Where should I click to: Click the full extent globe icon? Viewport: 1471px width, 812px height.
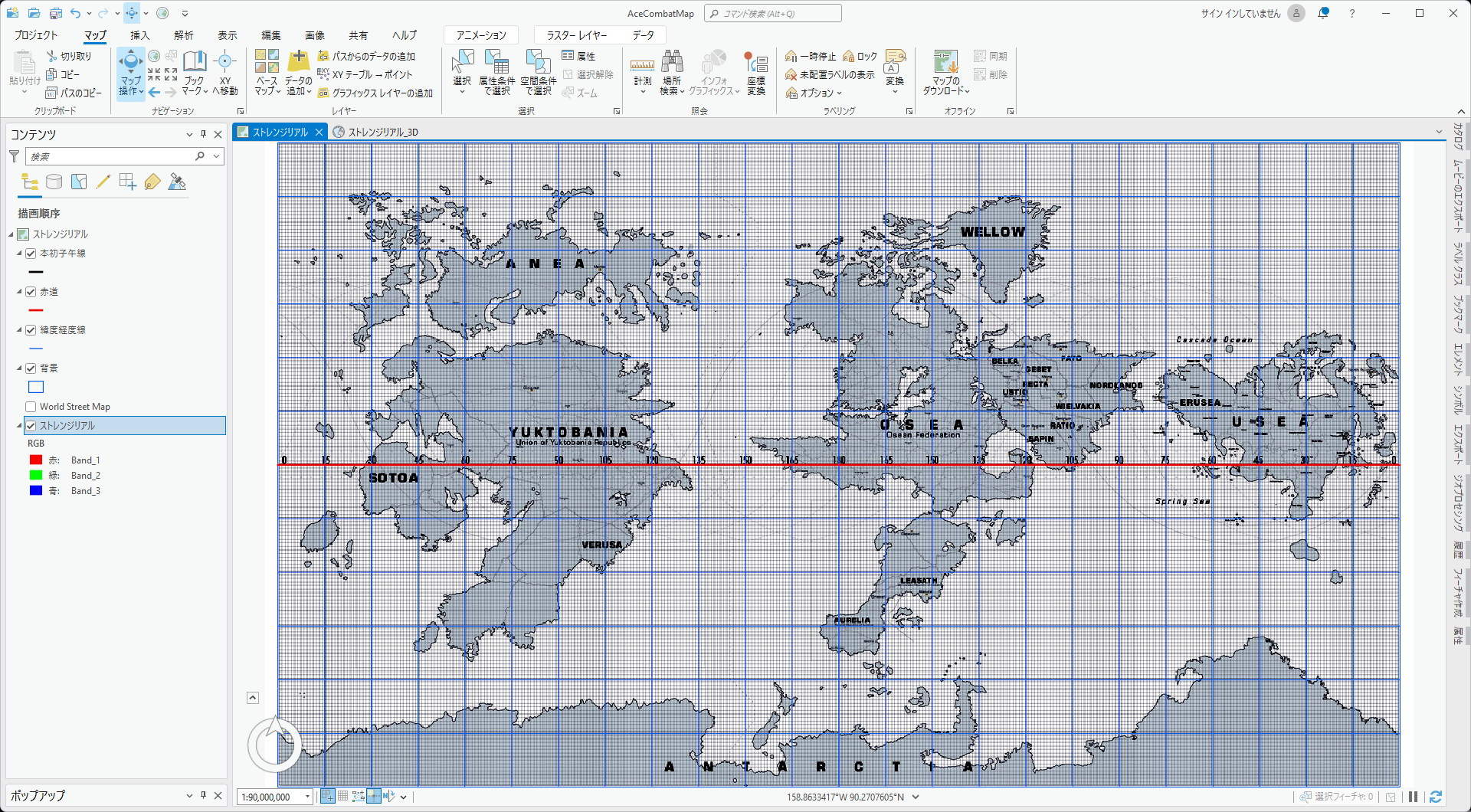pos(155,56)
